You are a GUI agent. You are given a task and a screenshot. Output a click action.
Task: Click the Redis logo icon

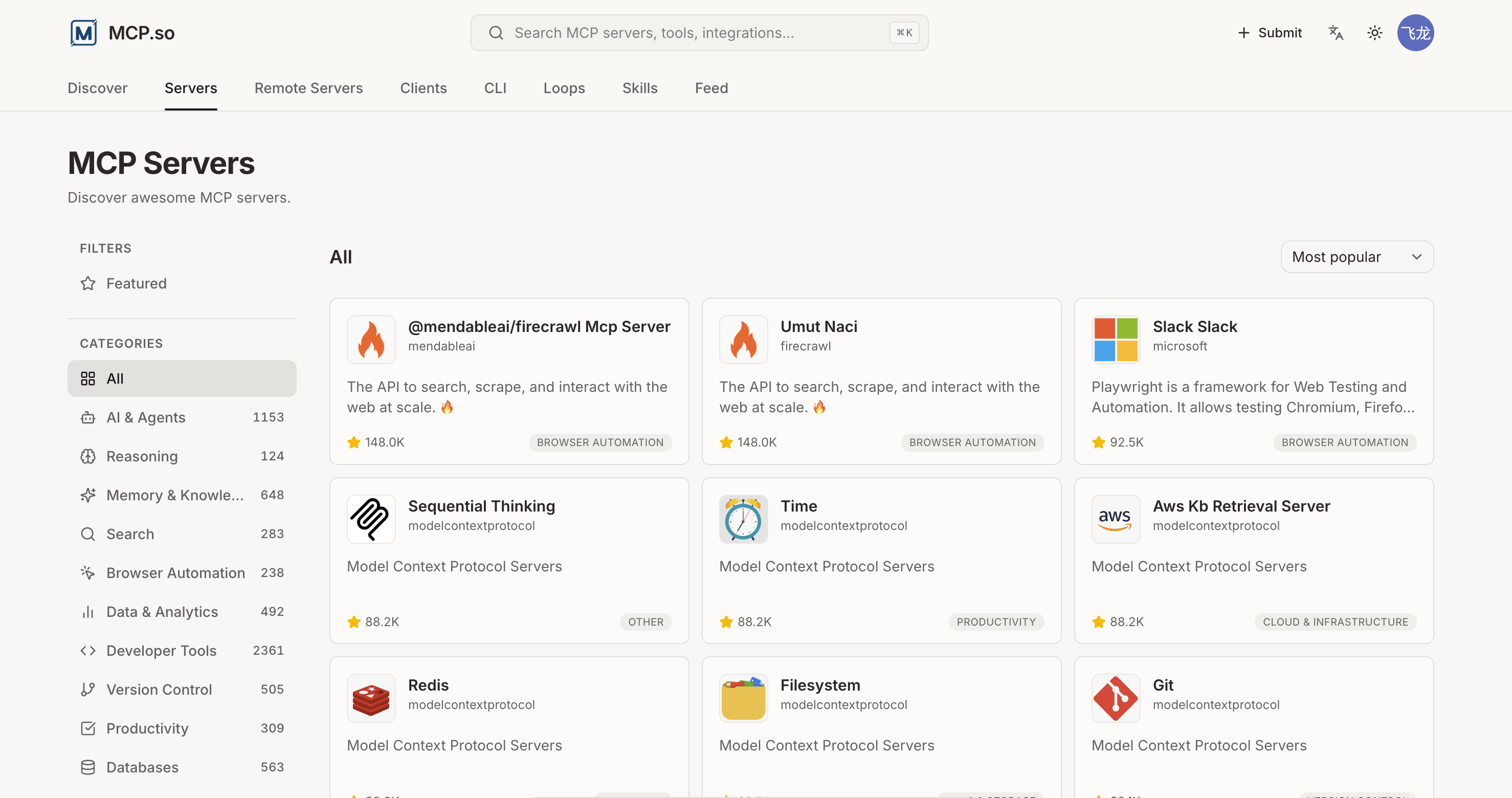[371, 698]
